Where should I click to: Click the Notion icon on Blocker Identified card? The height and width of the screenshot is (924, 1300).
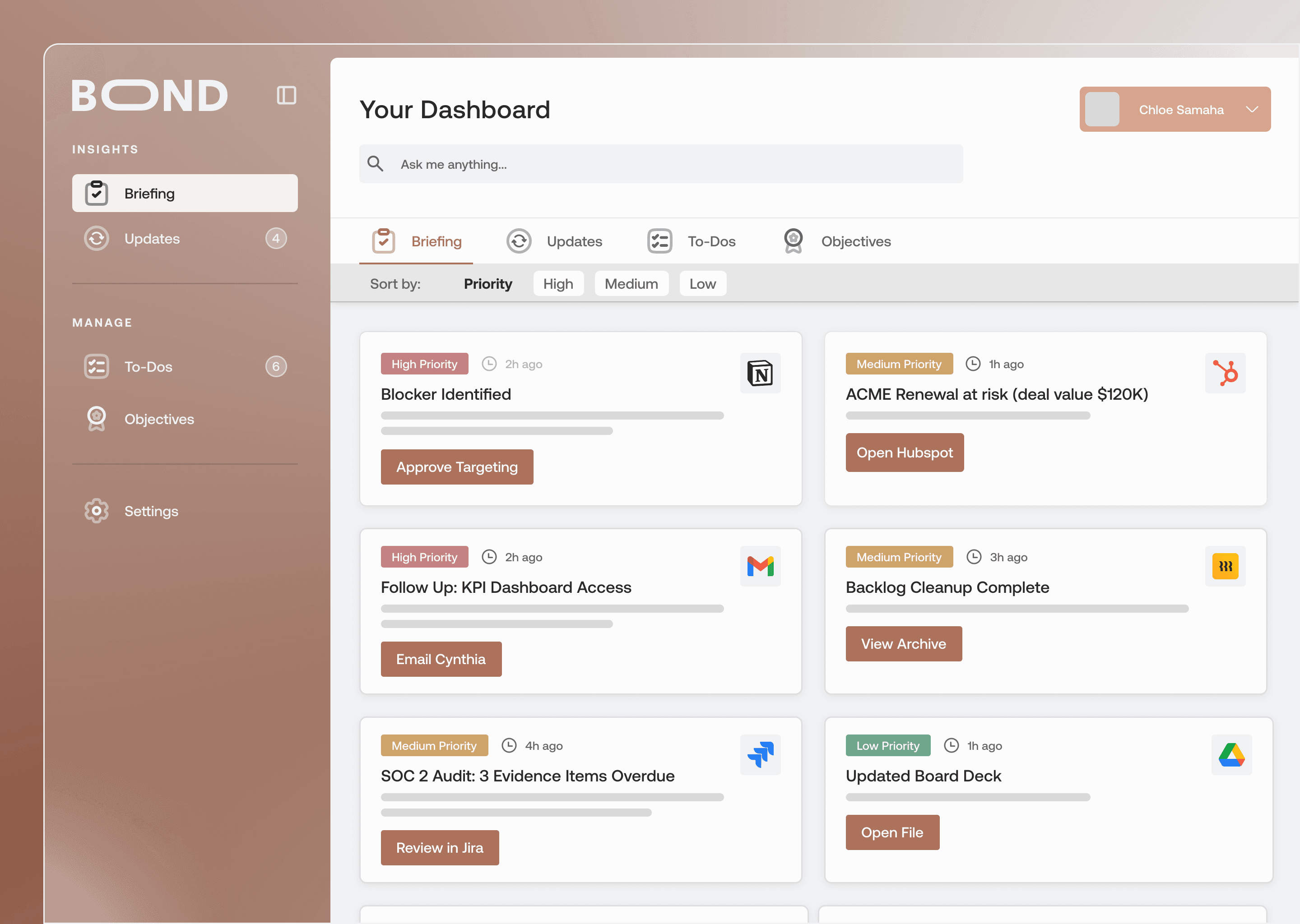point(761,373)
